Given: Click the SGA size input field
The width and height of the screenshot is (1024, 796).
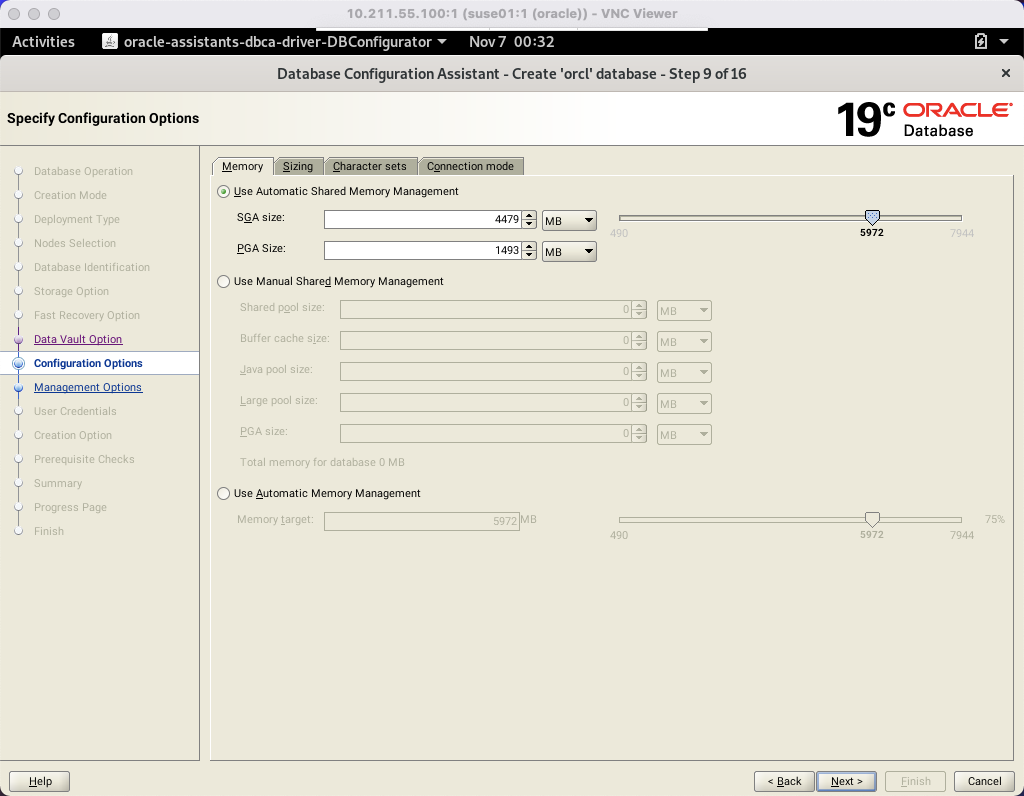Looking at the screenshot, I should 423,220.
